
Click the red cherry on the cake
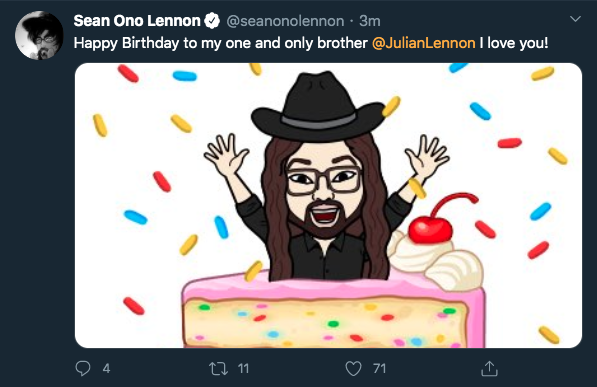pos(431,229)
